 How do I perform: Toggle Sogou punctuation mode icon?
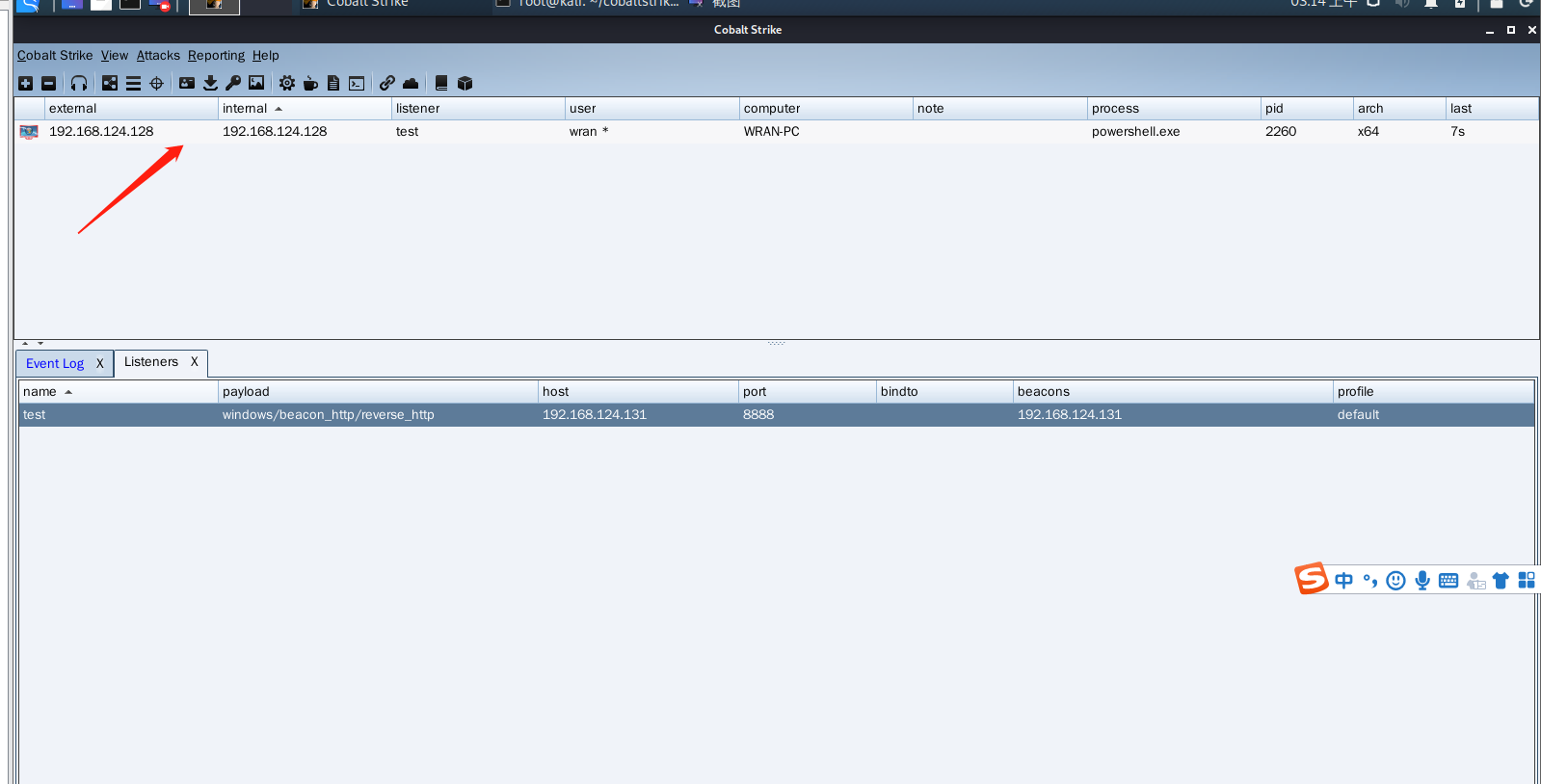[1369, 581]
